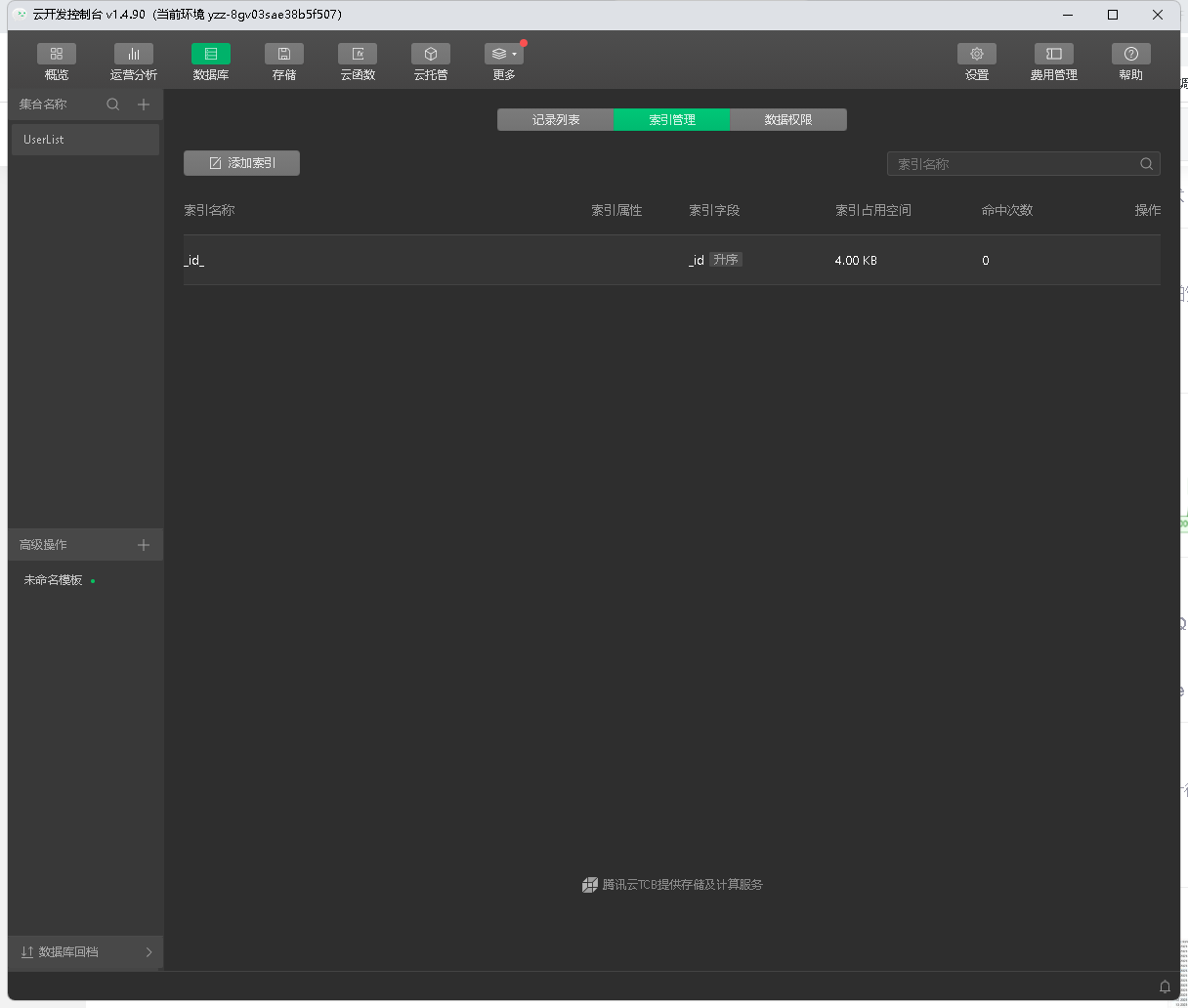Switch to 记录列表 tab
The height and width of the screenshot is (1008, 1188).
click(x=556, y=119)
